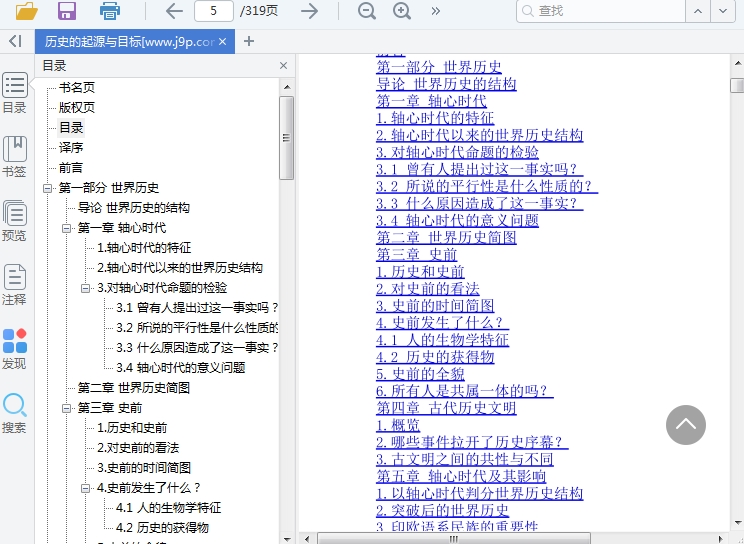Click the document vertical scroll-up arrow
Viewport: 744px width, 544px height.
[x=738, y=63]
